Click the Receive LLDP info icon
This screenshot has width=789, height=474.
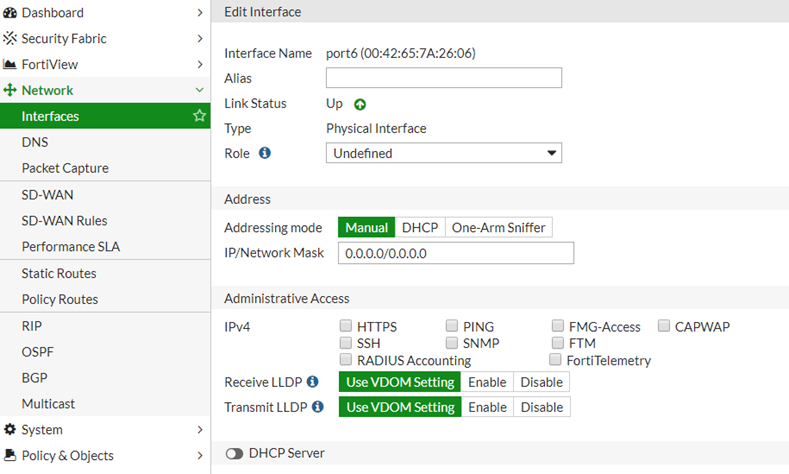click(x=312, y=381)
